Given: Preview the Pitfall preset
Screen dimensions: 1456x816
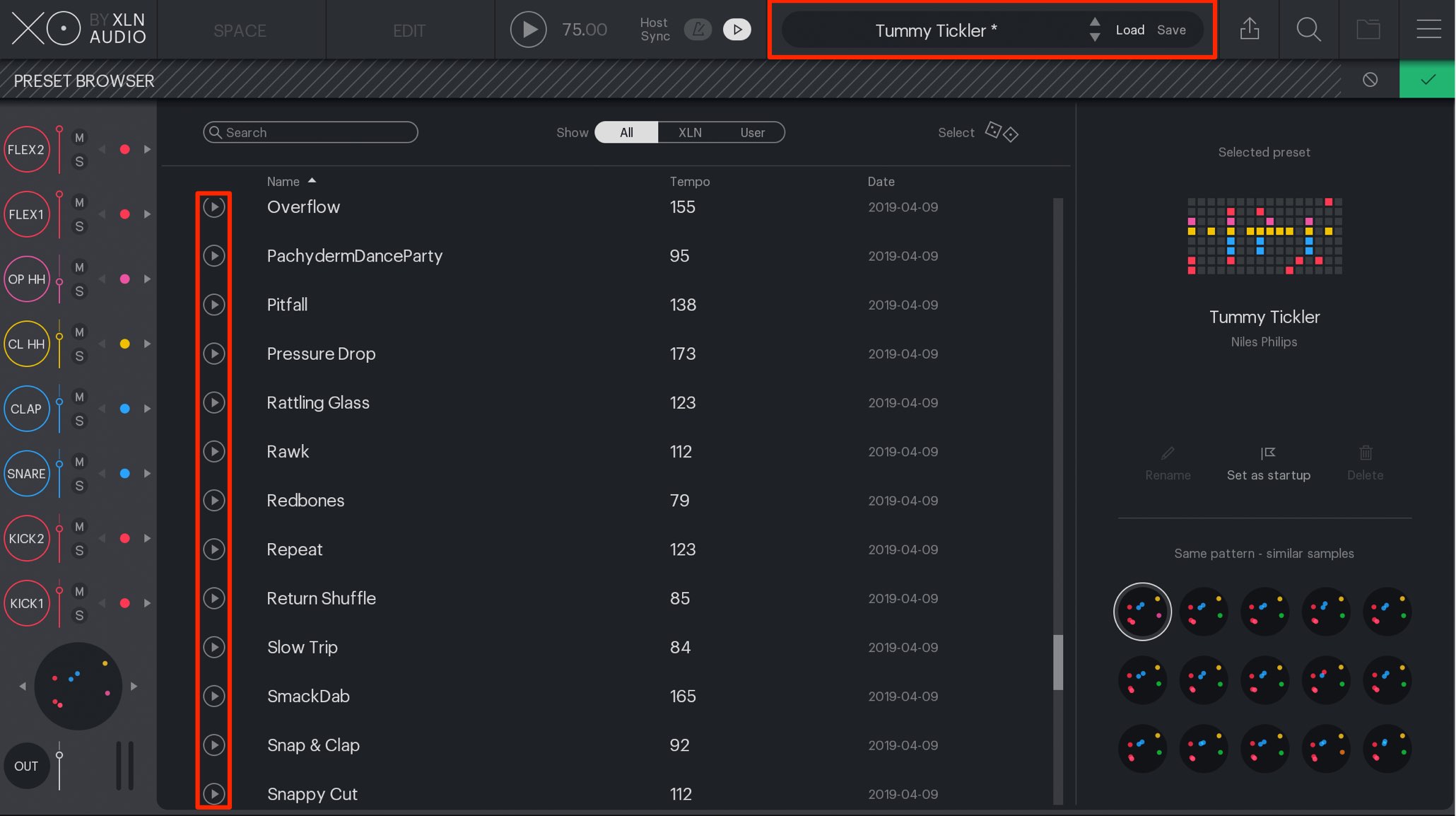Looking at the screenshot, I should point(213,305).
